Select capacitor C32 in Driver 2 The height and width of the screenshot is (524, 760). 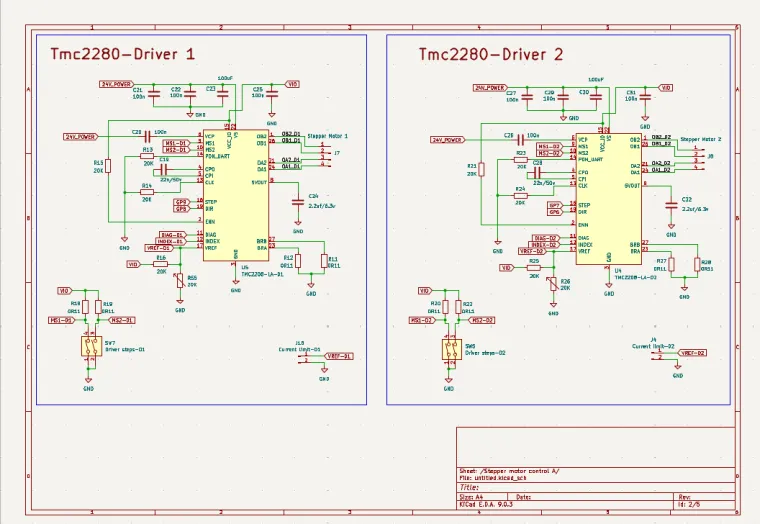(x=671, y=205)
